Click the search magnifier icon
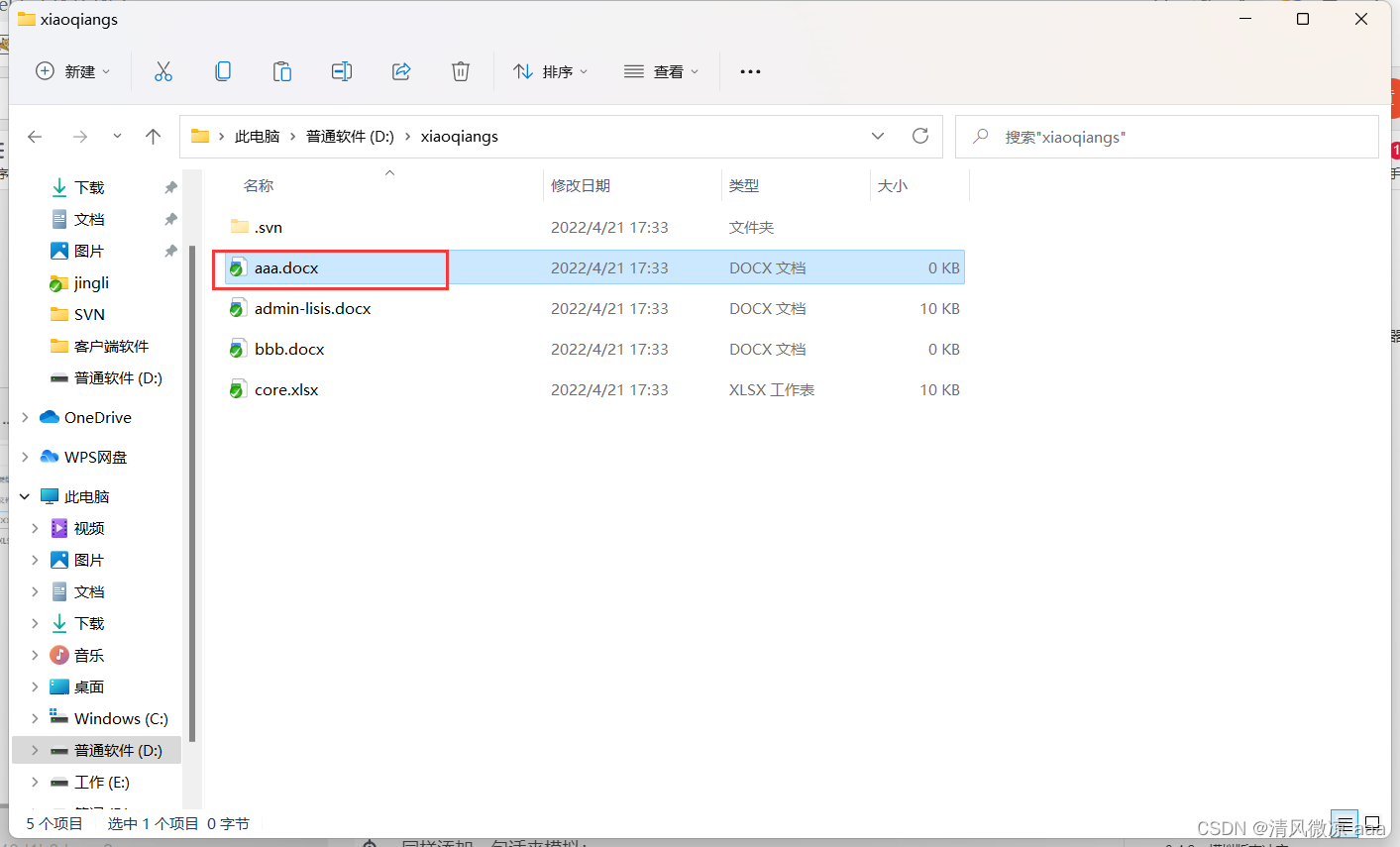Image resolution: width=1400 pixels, height=847 pixels. coord(981,137)
